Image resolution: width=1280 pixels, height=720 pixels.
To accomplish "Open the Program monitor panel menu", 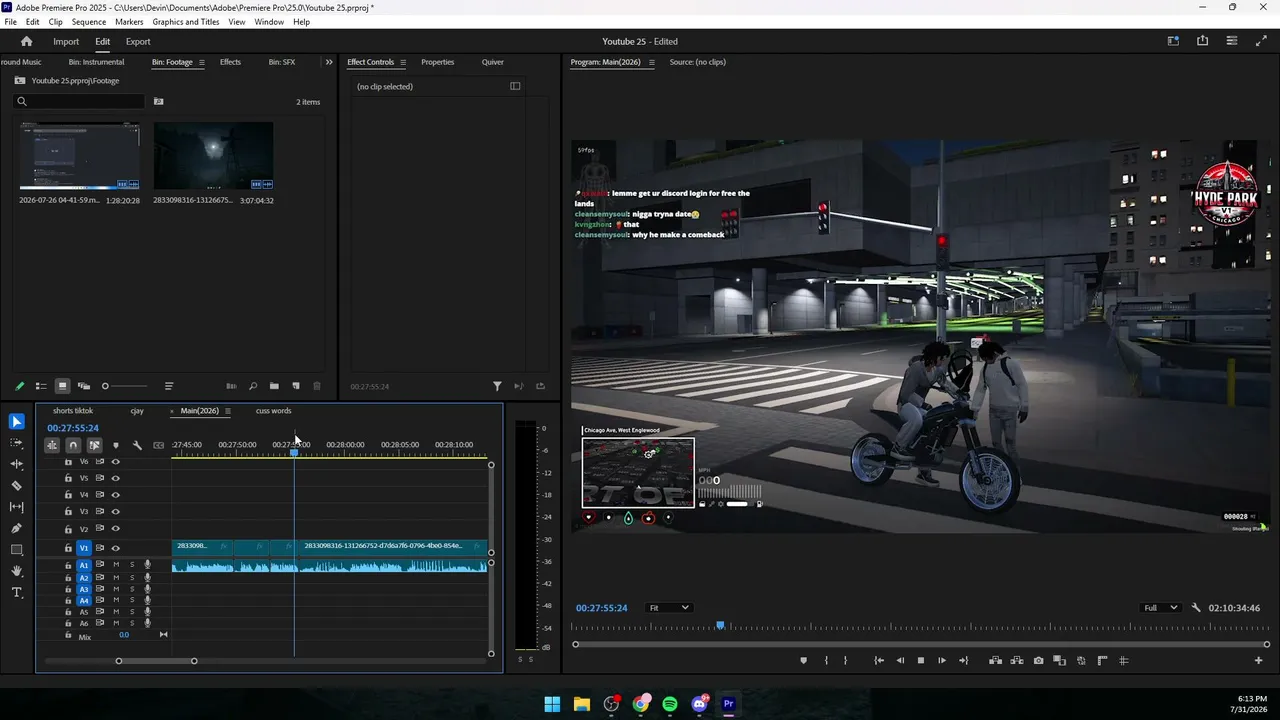I will [x=652, y=62].
